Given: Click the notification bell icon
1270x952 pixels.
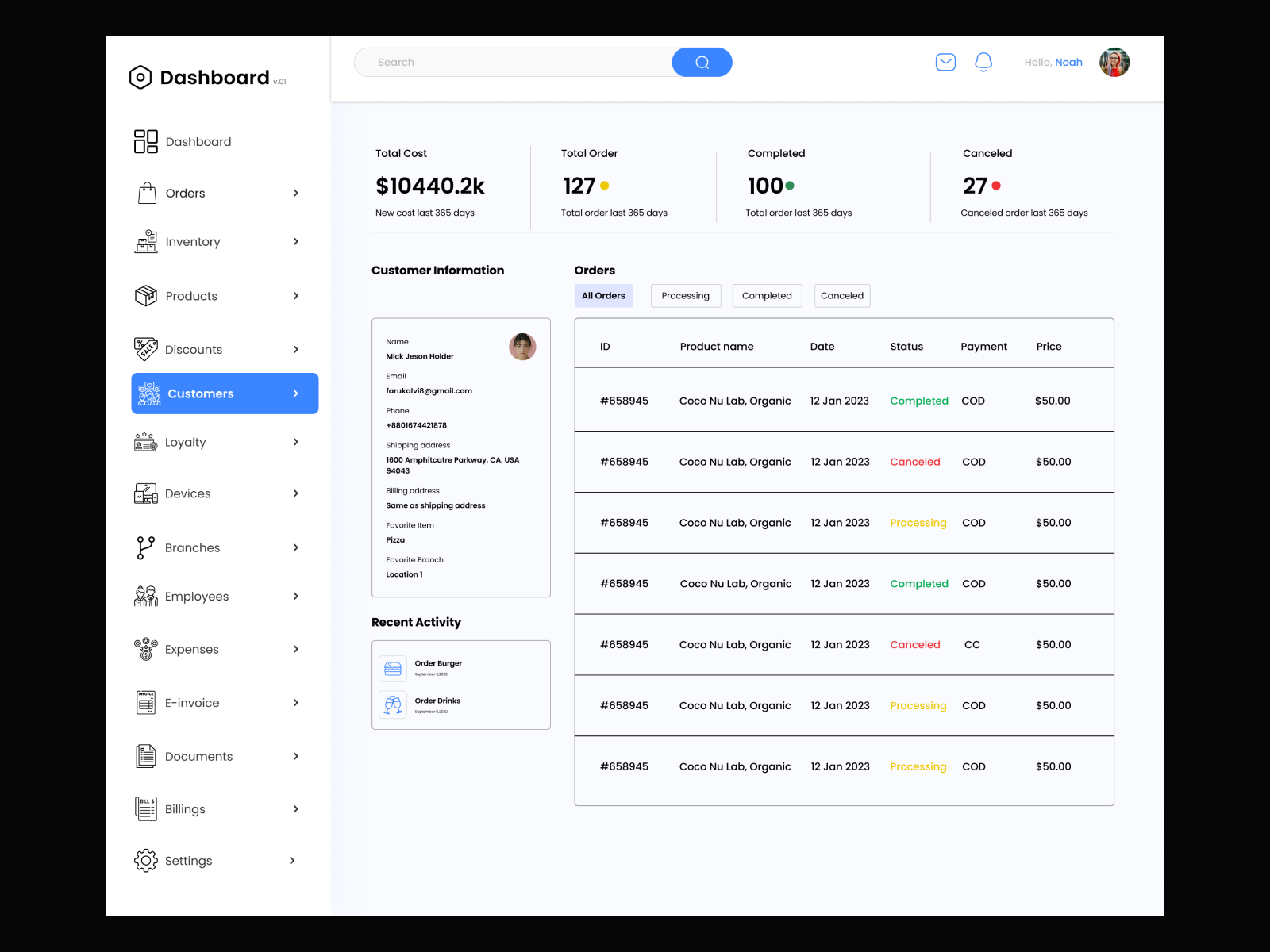Looking at the screenshot, I should coord(983,62).
